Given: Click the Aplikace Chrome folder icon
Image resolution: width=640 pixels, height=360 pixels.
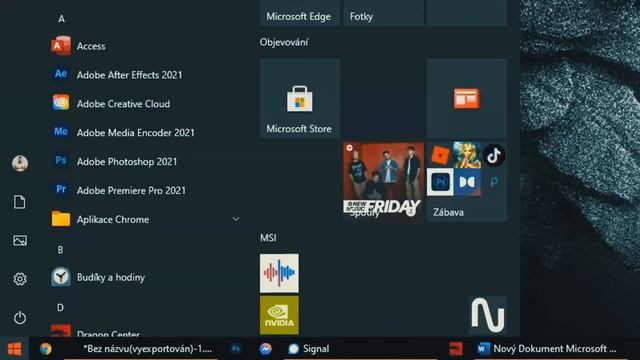Looking at the screenshot, I should [x=61, y=219].
